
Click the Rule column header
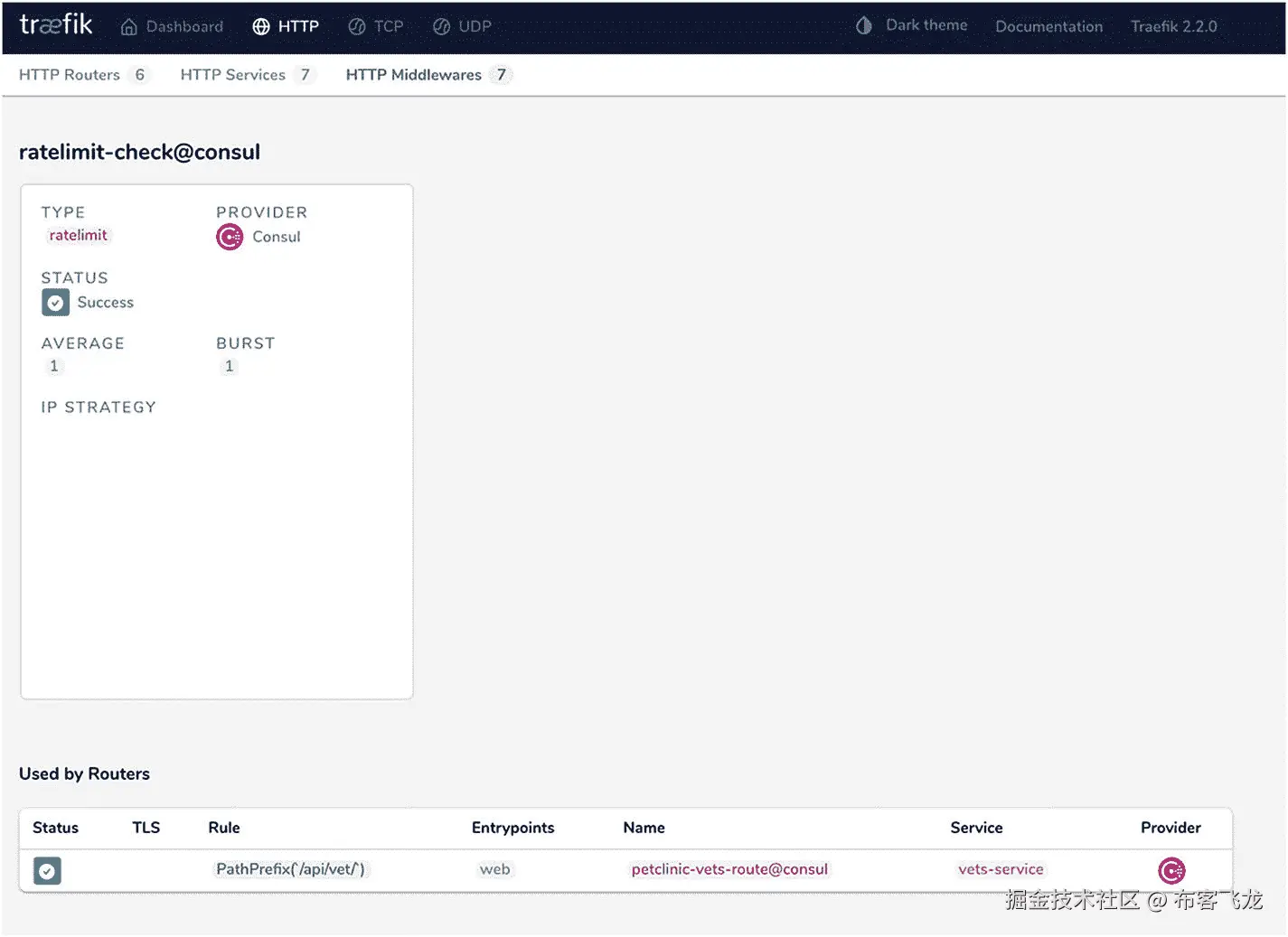224,828
